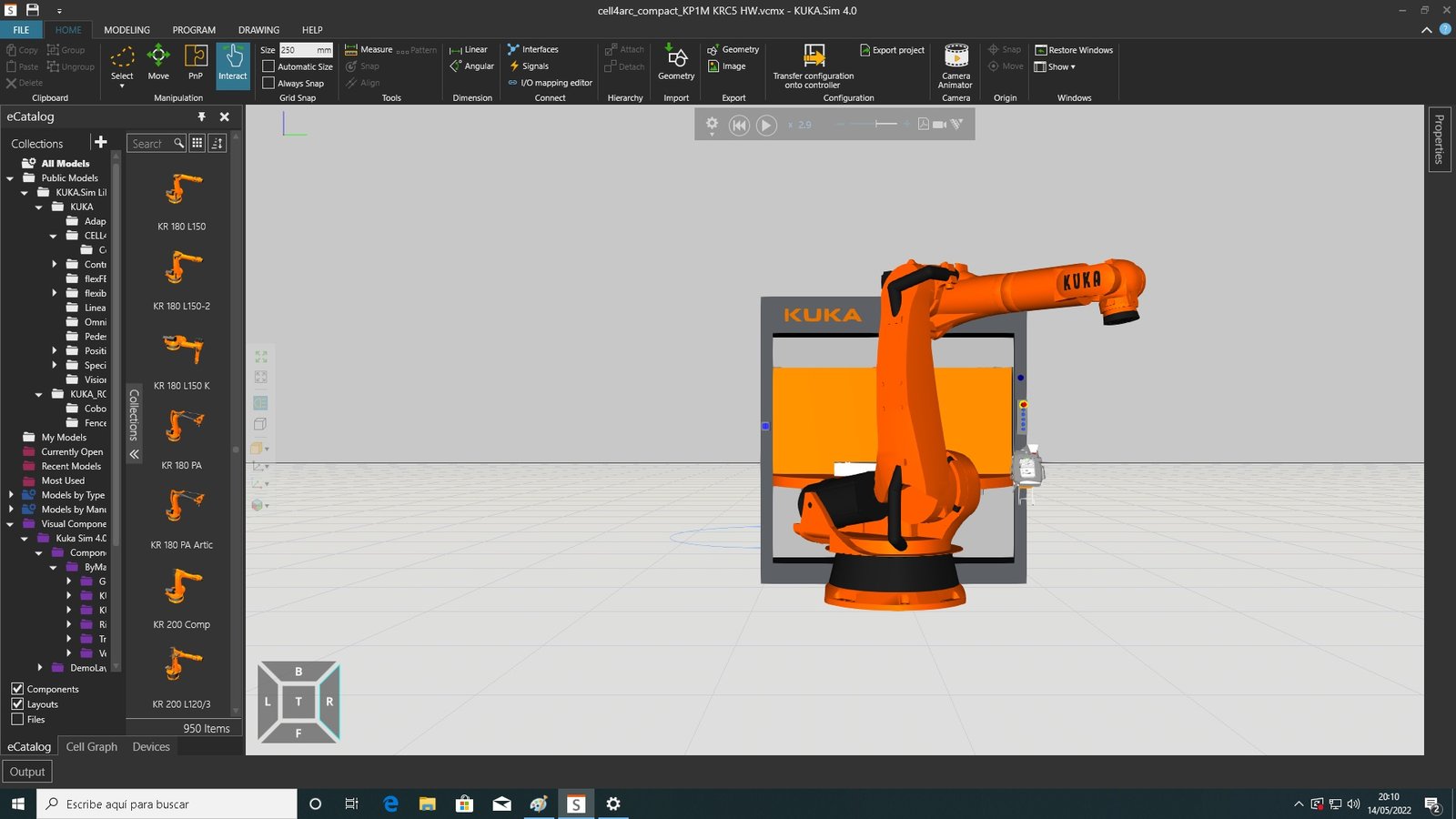The height and width of the screenshot is (819, 1456).
Task: Open the Measure tool
Action: click(369, 50)
